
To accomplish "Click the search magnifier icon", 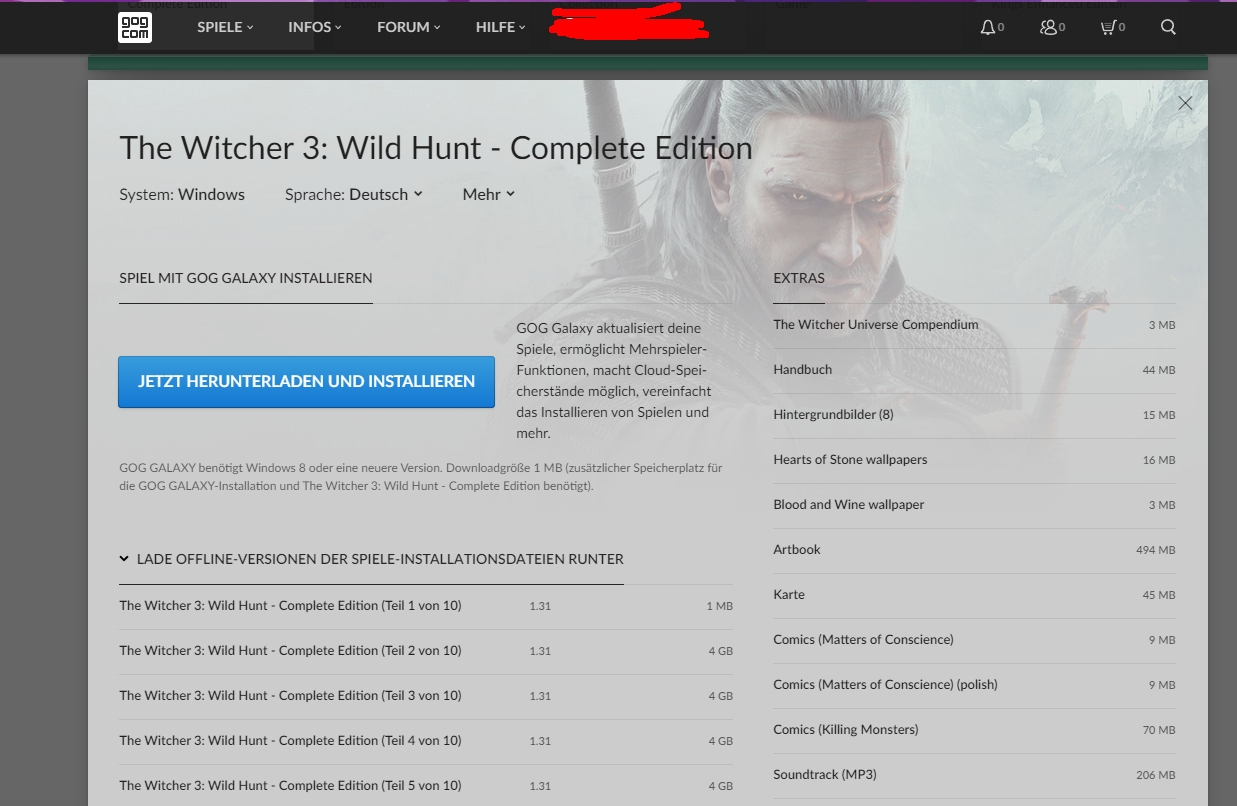I will pos(1168,28).
